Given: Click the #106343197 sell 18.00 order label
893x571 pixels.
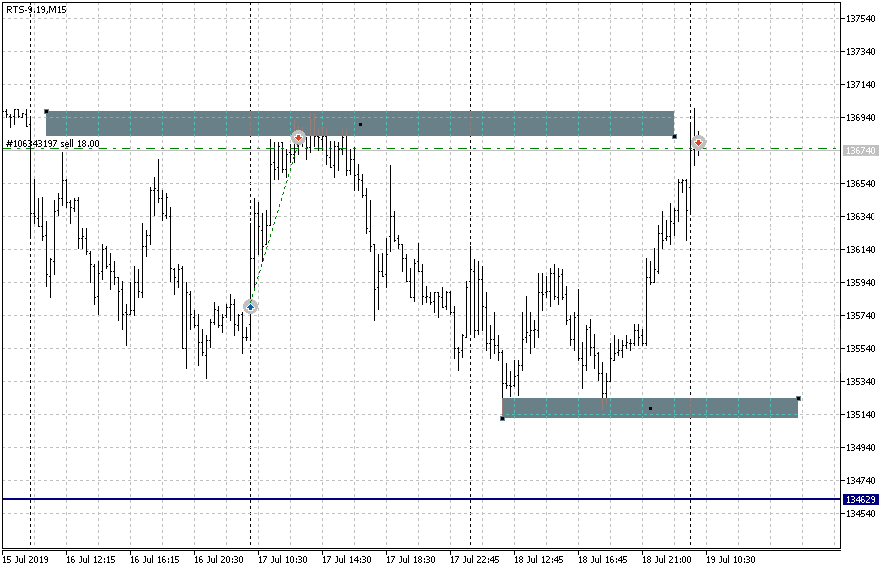Looking at the screenshot, I should coord(52,144).
